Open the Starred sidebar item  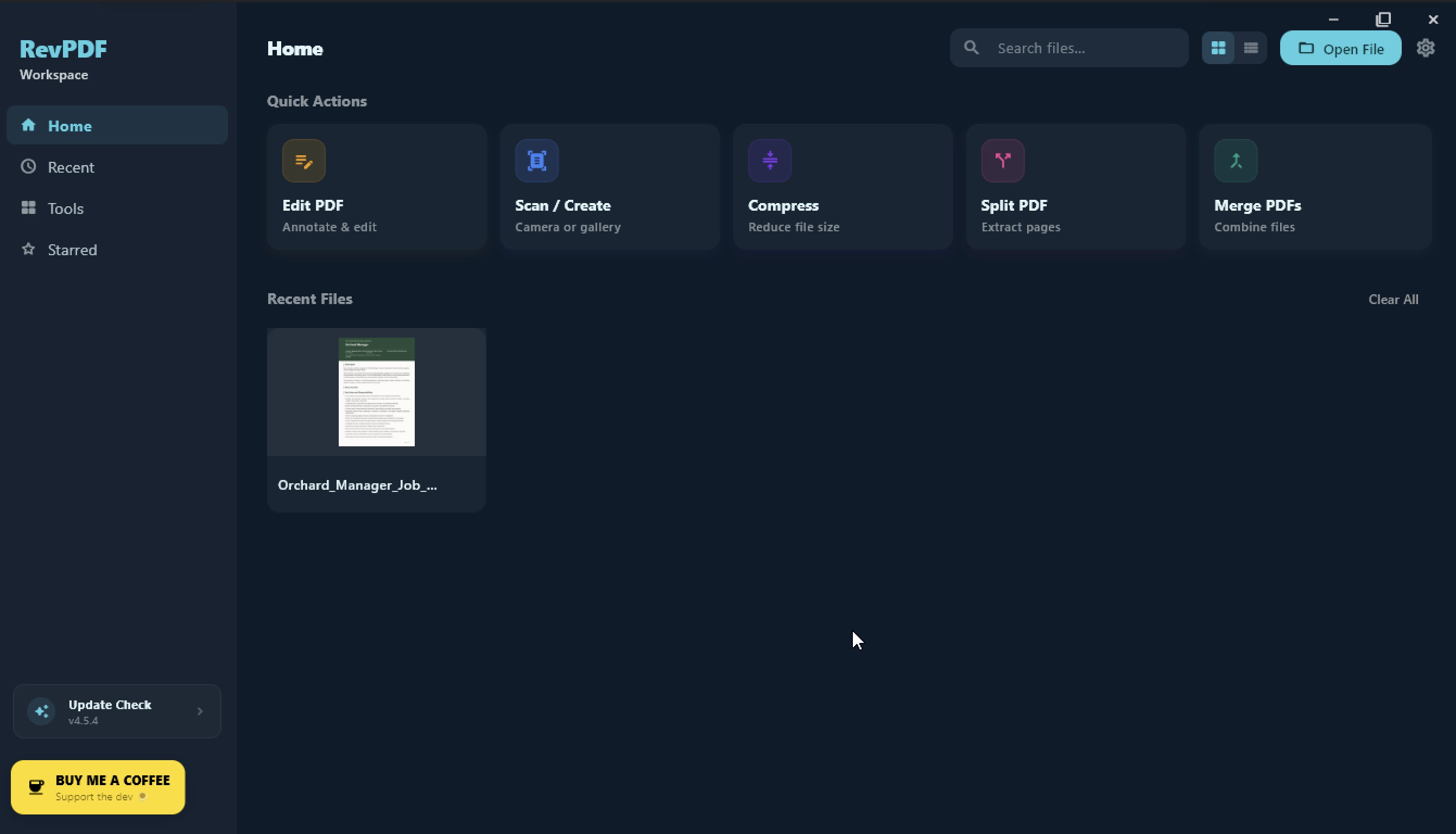[x=117, y=249]
